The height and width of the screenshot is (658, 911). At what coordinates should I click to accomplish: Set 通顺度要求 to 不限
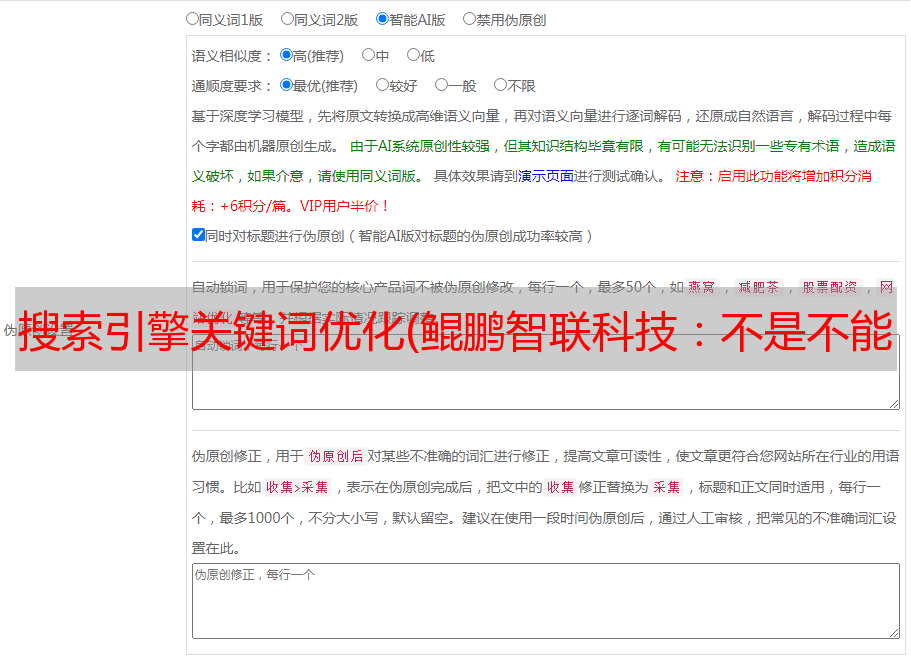click(500, 86)
